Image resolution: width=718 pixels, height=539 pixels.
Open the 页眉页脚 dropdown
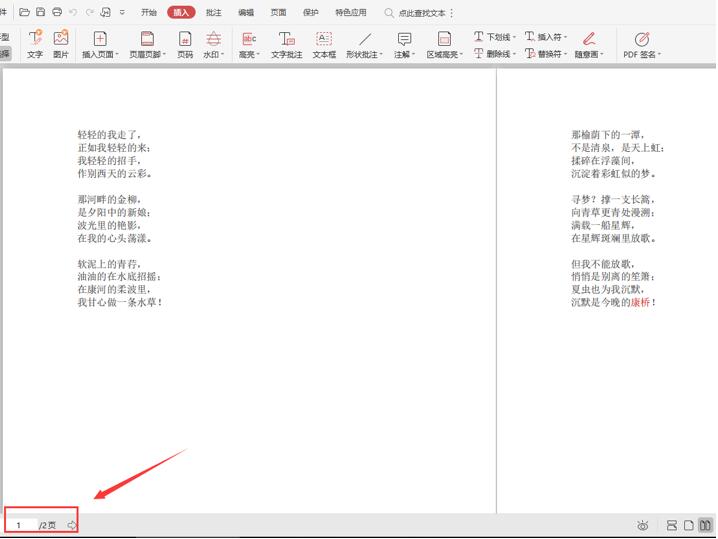(147, 44)
